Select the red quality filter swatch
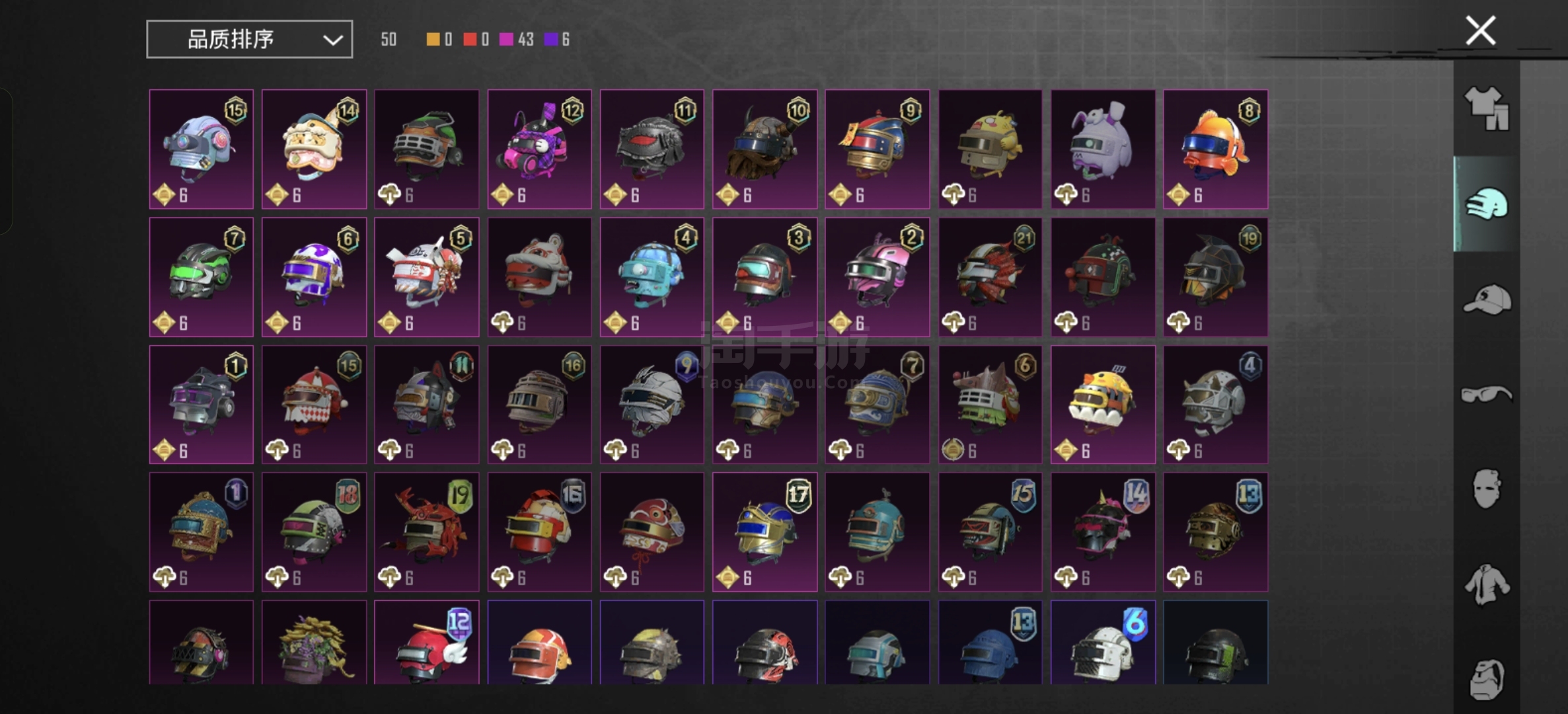This screenshot has height=714, width=1568. point(470,40)
